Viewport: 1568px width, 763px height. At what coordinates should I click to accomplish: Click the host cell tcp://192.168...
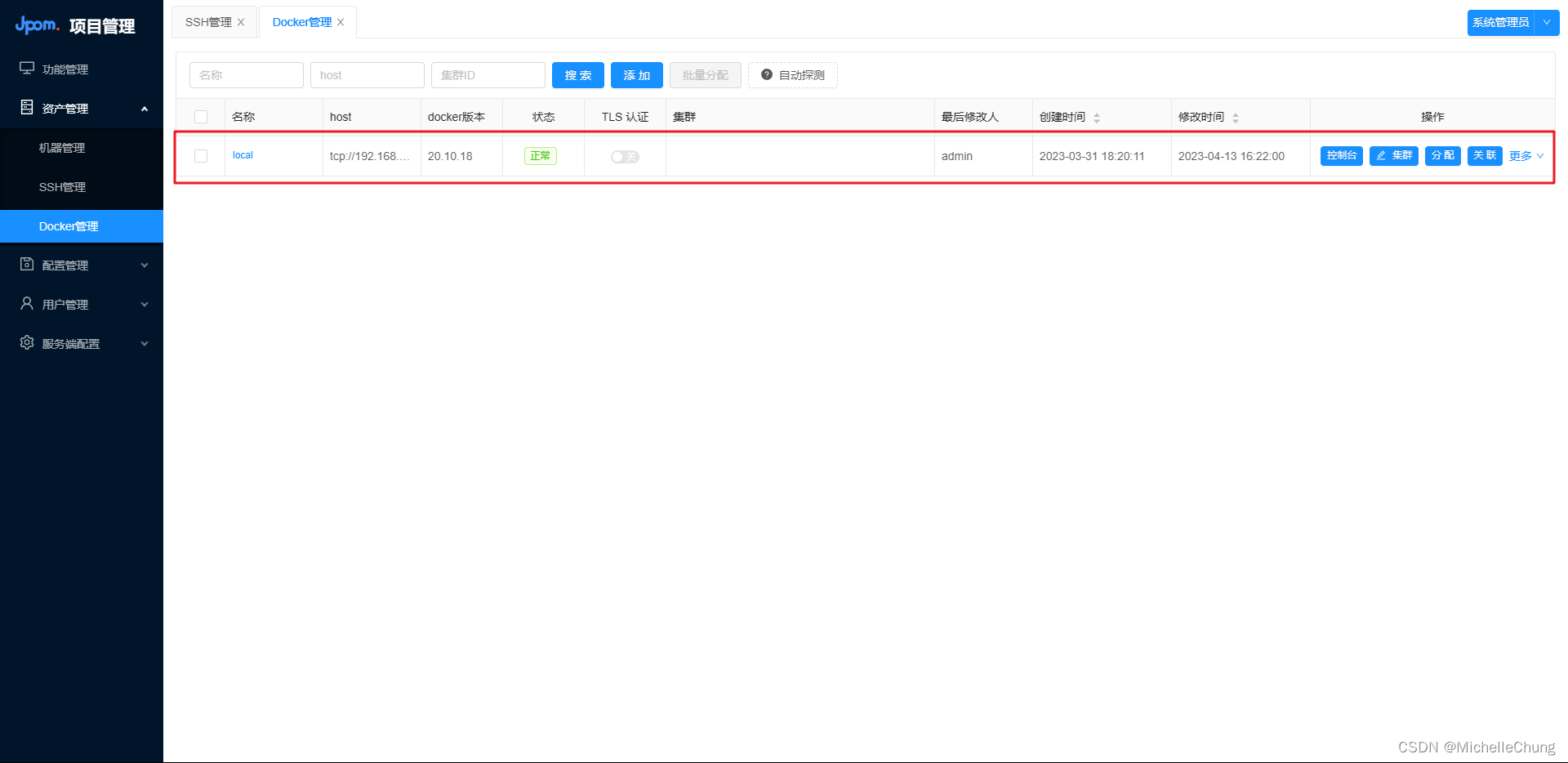(x=370, y=156)
